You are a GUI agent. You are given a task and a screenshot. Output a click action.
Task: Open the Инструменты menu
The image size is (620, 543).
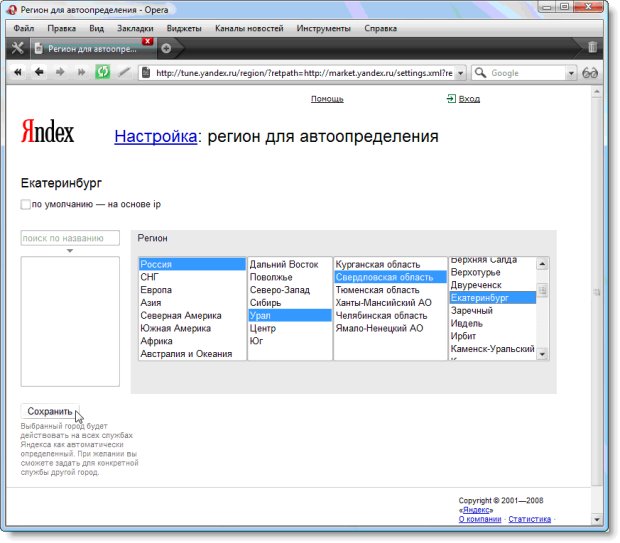[324, 28]
